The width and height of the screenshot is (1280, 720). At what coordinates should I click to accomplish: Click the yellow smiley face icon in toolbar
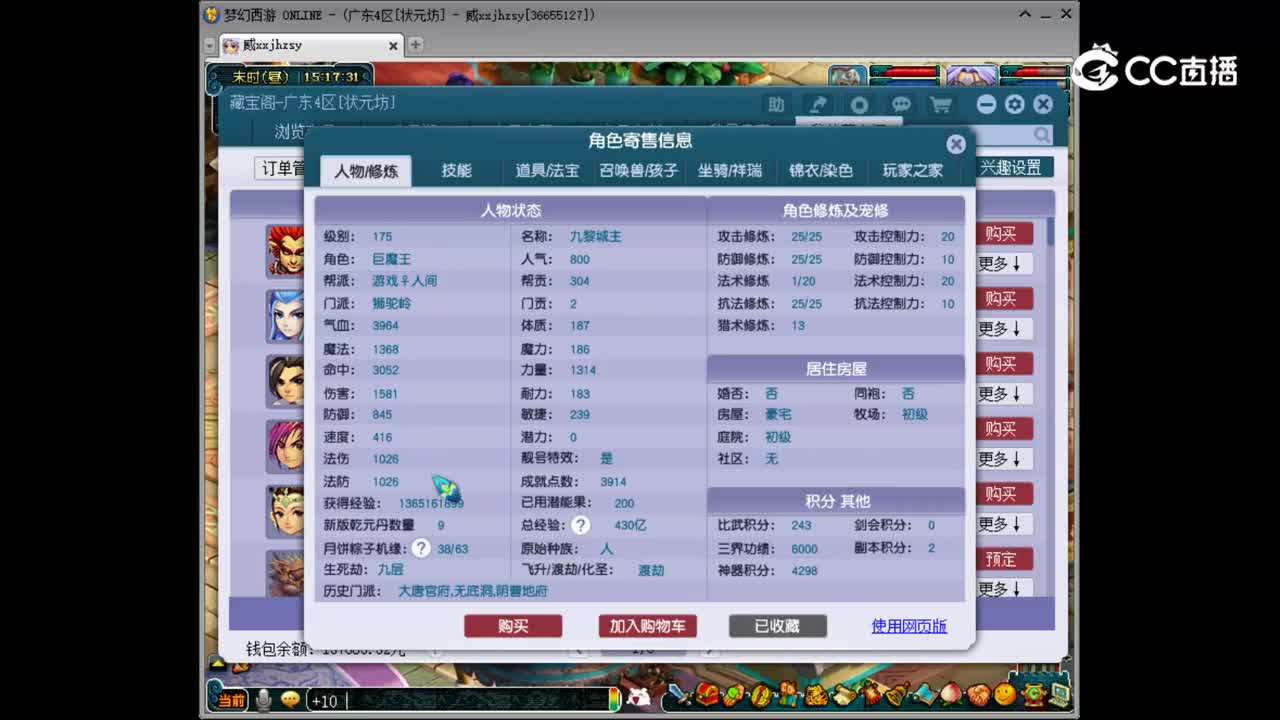click(x=1005, y=694)
